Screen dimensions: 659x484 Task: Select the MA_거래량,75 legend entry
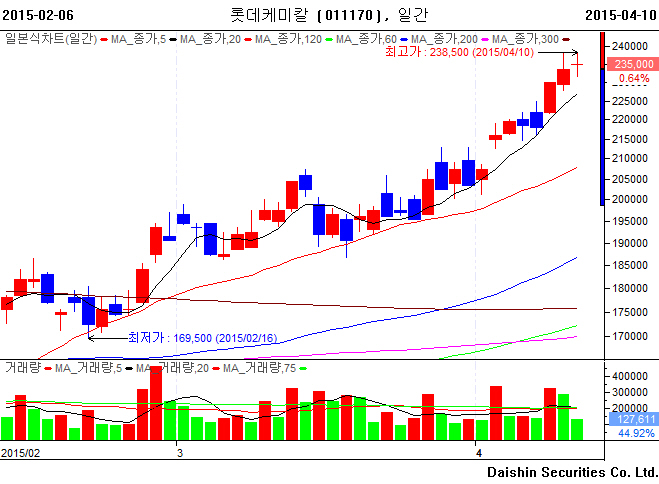point(259,368)
